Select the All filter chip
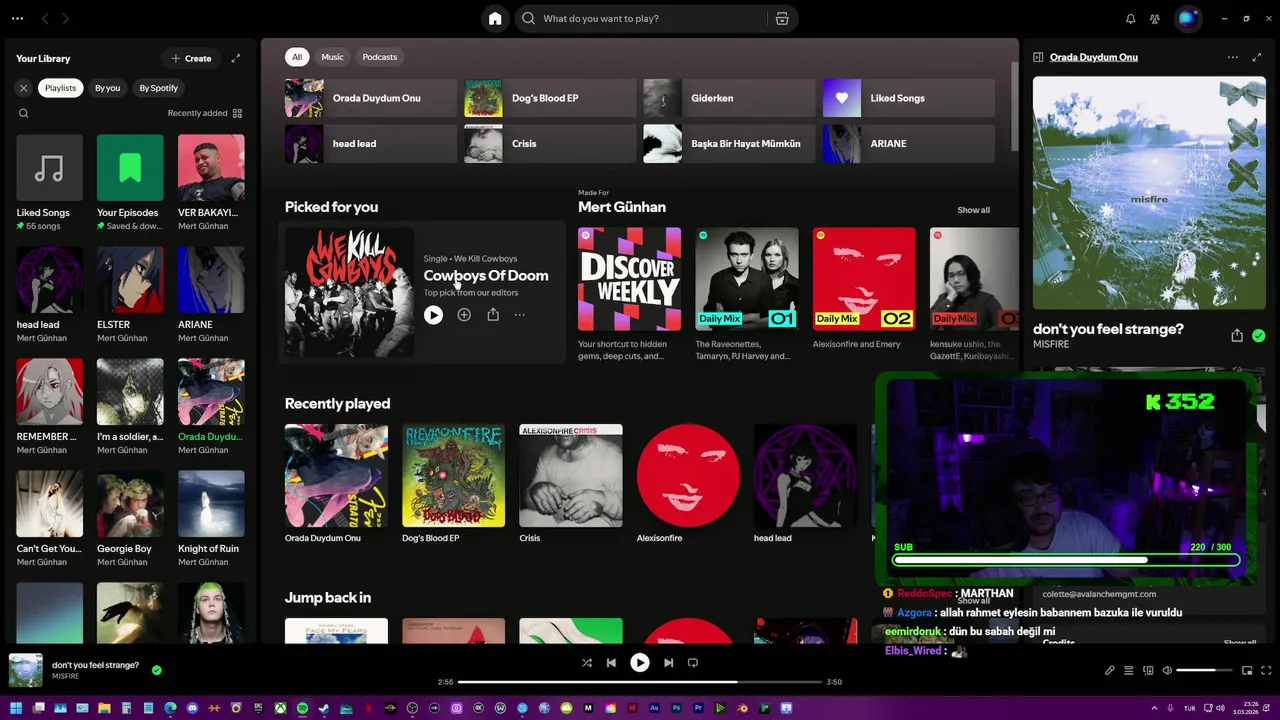 [x=297, y=57]
